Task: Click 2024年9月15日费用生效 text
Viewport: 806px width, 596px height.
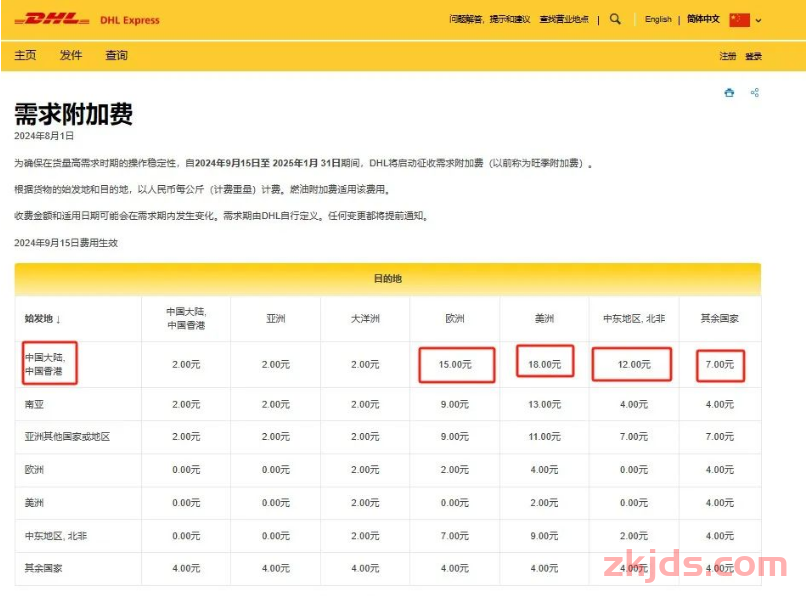Action: 66,243
